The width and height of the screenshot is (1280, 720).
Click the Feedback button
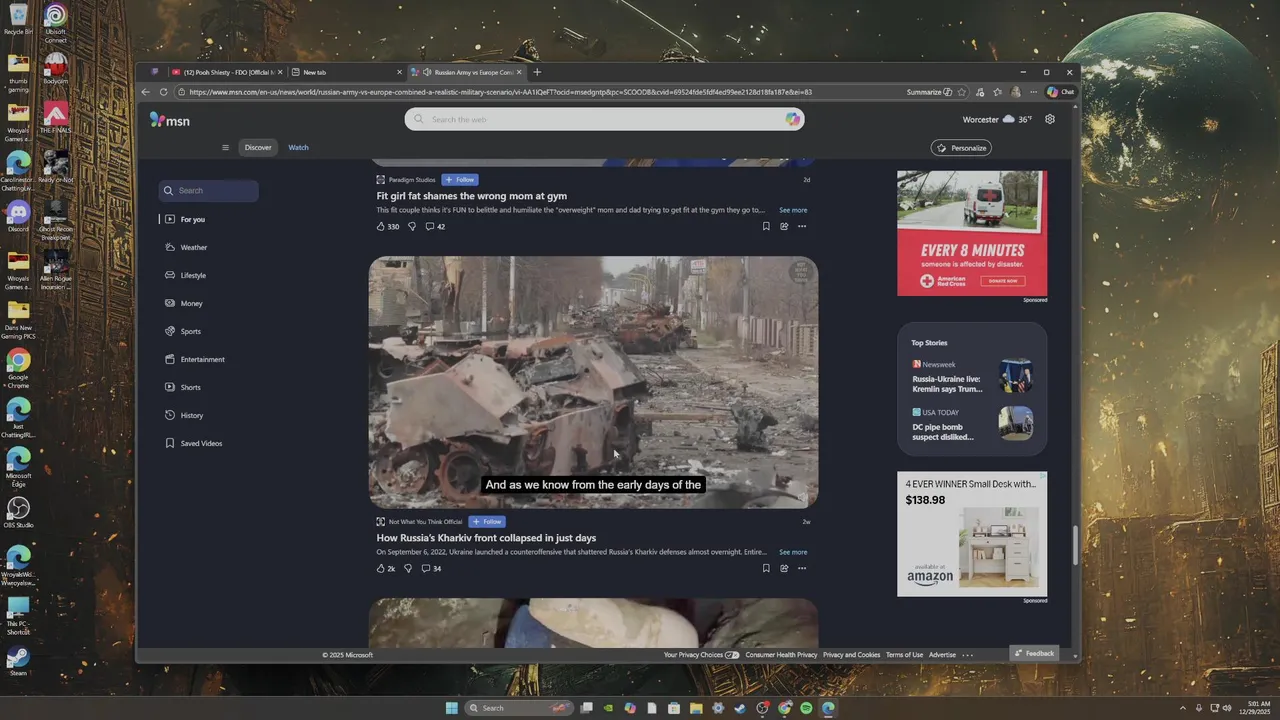(x=1034, y=653)
